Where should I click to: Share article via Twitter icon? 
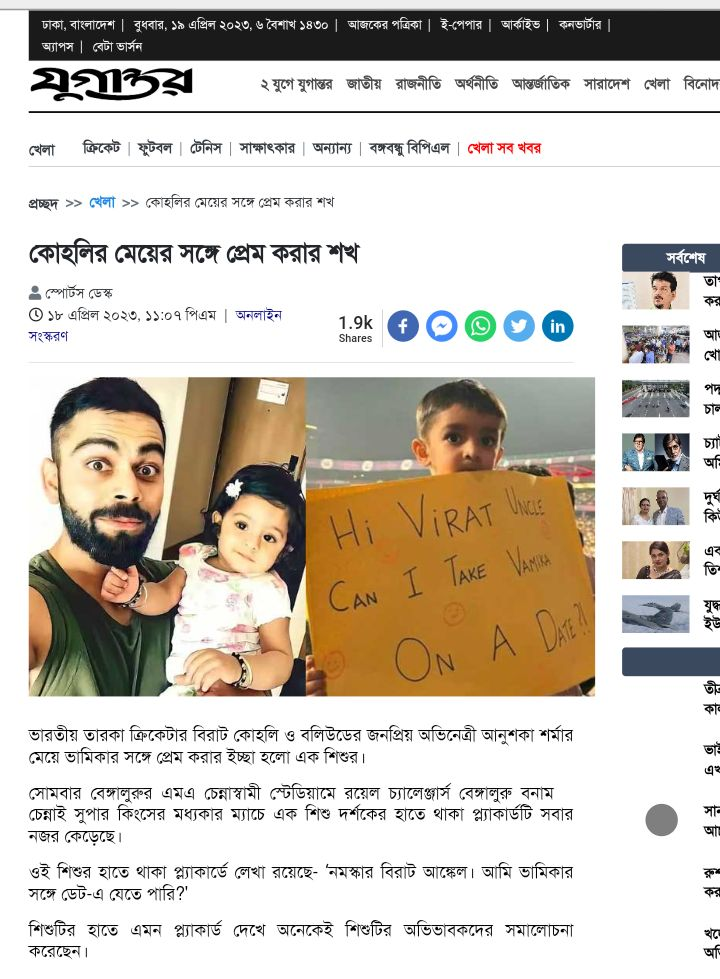519,326
